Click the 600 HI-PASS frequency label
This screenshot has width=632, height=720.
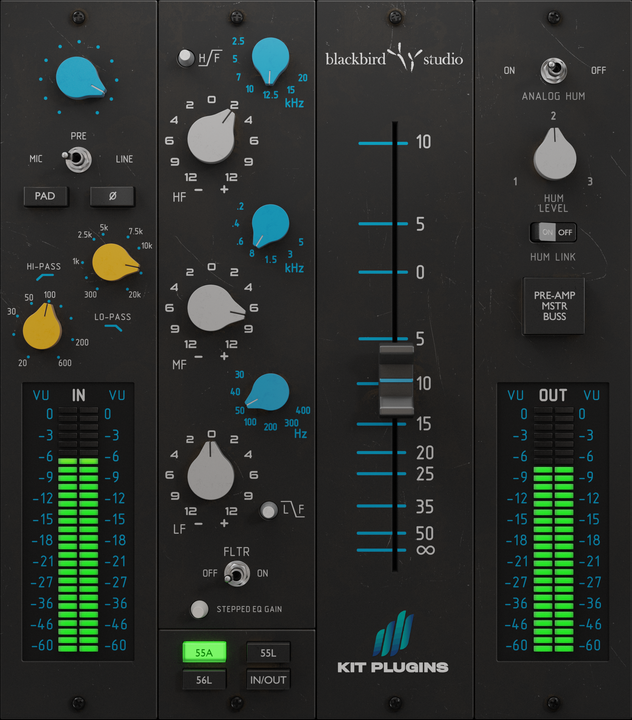pyautogui.click(x=65, y=363)
